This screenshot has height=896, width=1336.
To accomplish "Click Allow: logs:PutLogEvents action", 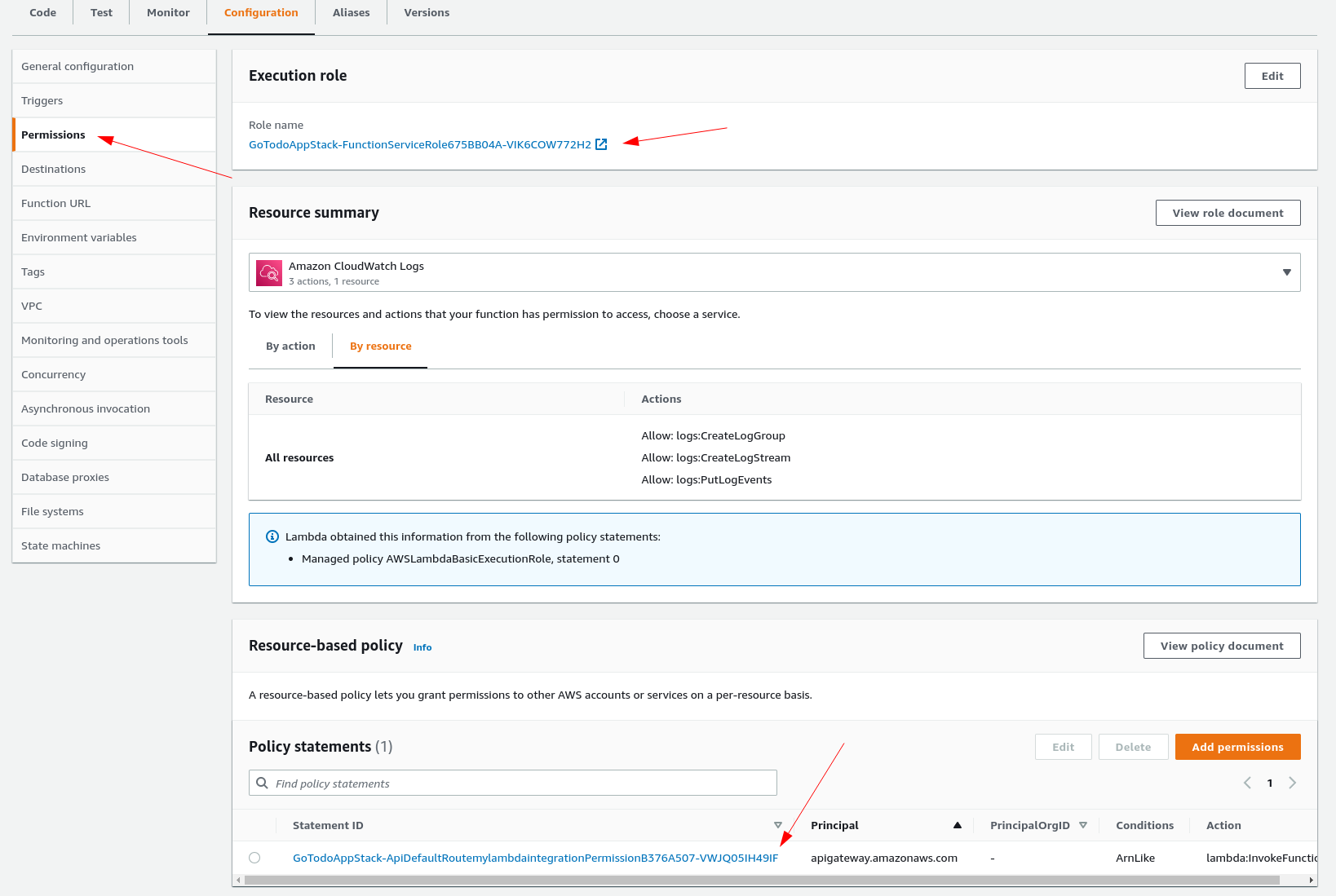I will [x=706, y=479].
